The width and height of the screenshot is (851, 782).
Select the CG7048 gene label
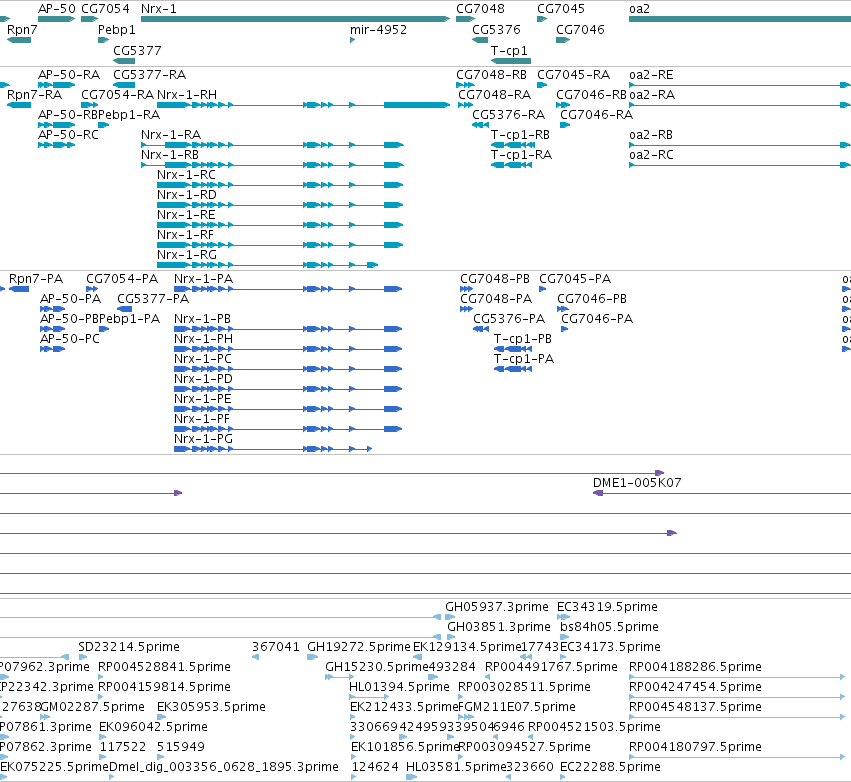480,9
